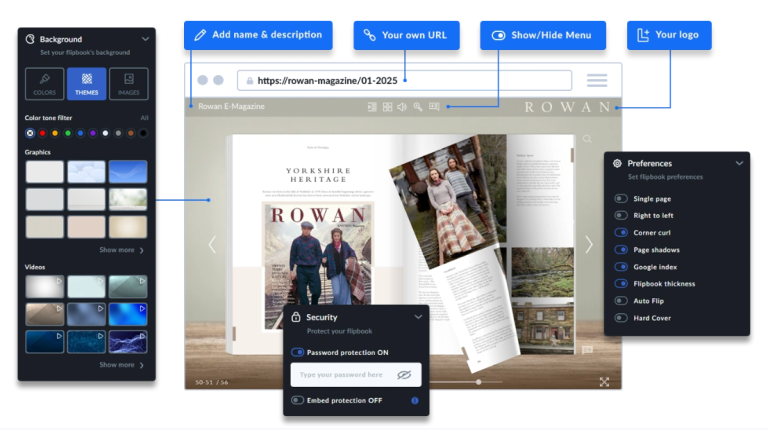Go to next page with right arrow
The height and width of the screenshot is (430, 768).
(589, 244)
